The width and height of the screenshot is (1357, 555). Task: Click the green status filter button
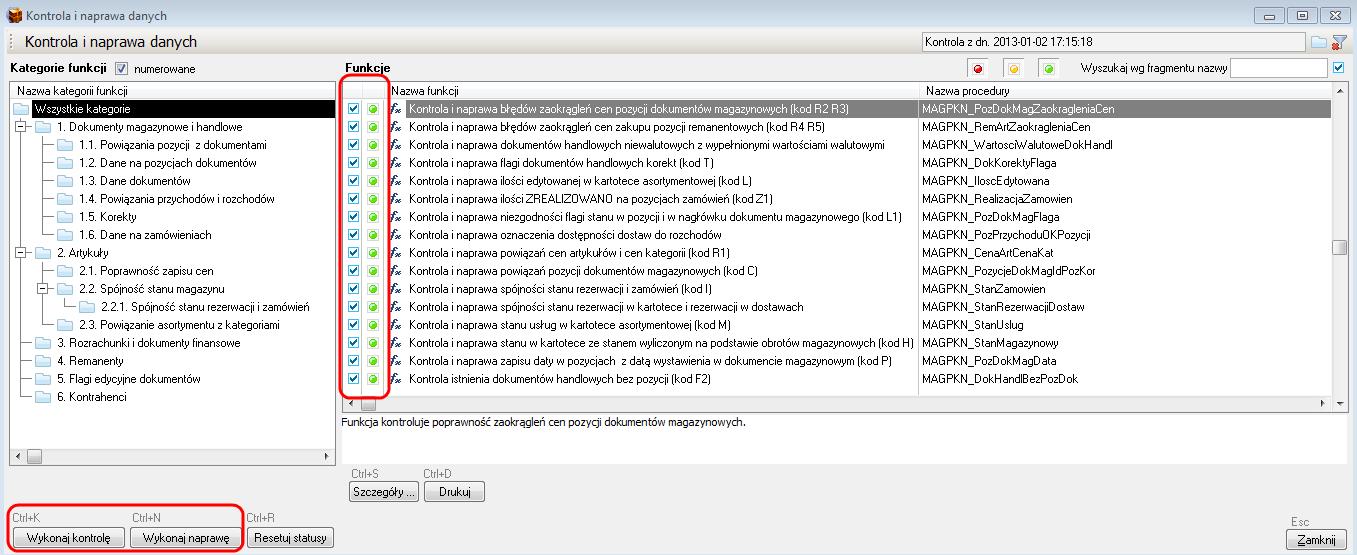[x=1048, y=68]
